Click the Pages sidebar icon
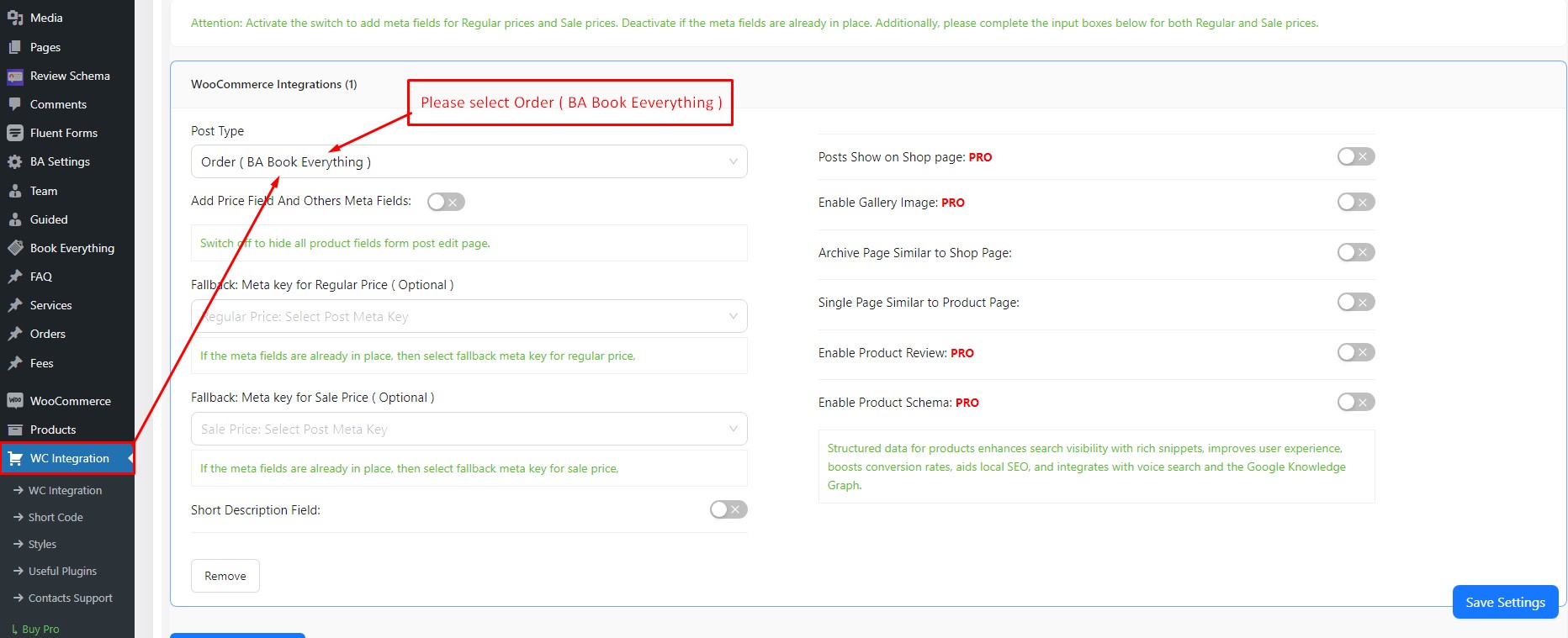This screenshot has width=1568, height=638. tap(15, 47)
